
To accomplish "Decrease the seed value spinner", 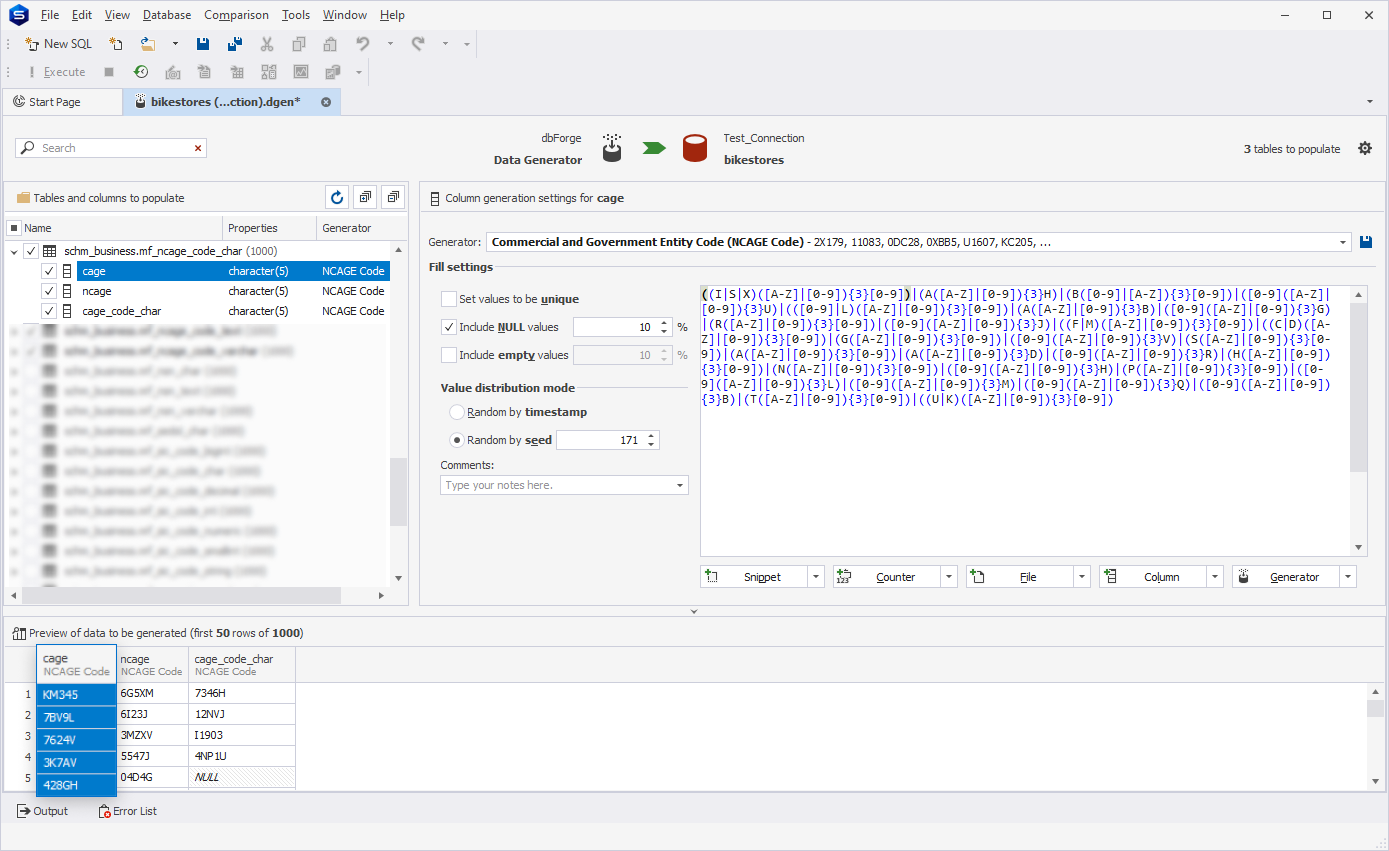I will pos(652,445).
